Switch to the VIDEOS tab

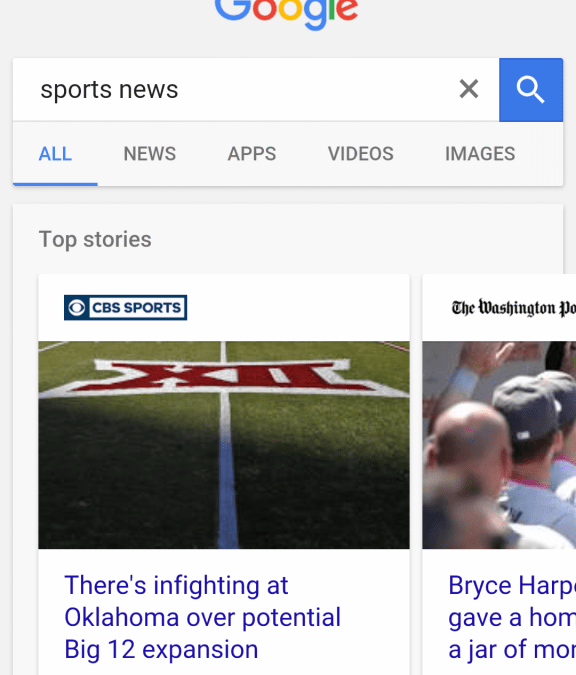tap(361, 154)
